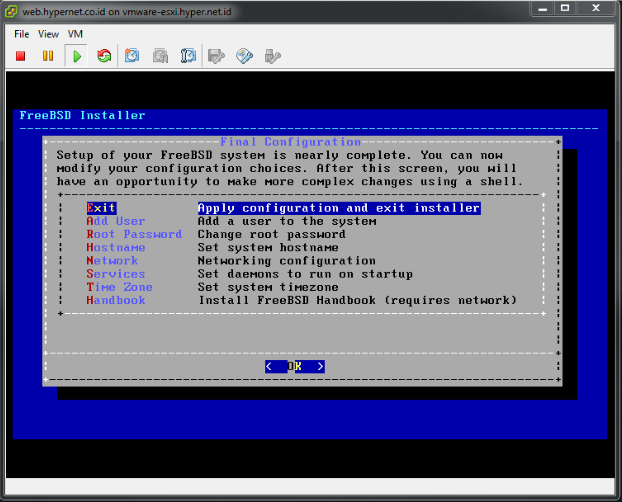This screenshot has width=622, height=502.
Task: Open the File menu
Action: coord(21,34)
